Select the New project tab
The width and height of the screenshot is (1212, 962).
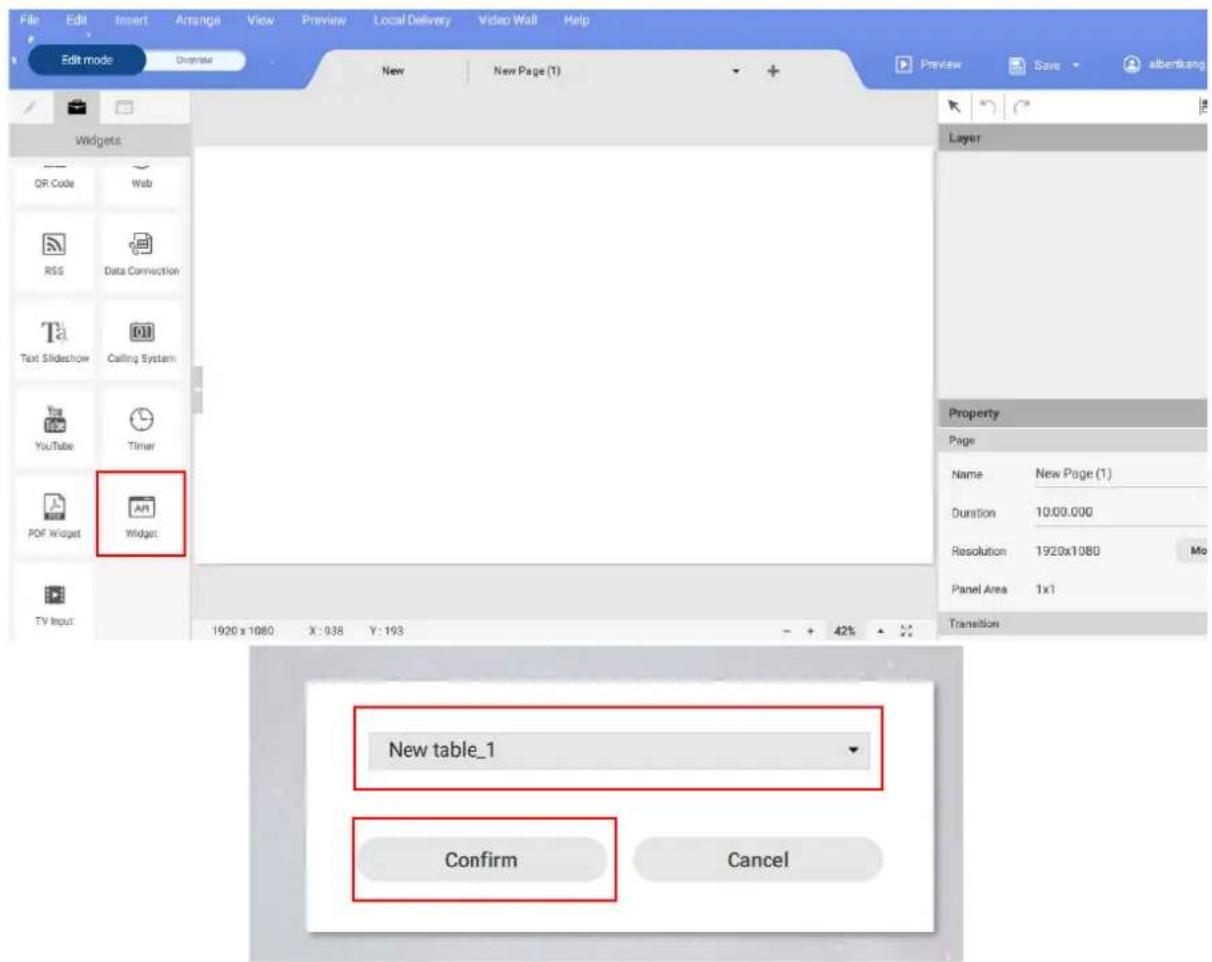point(392,71)
